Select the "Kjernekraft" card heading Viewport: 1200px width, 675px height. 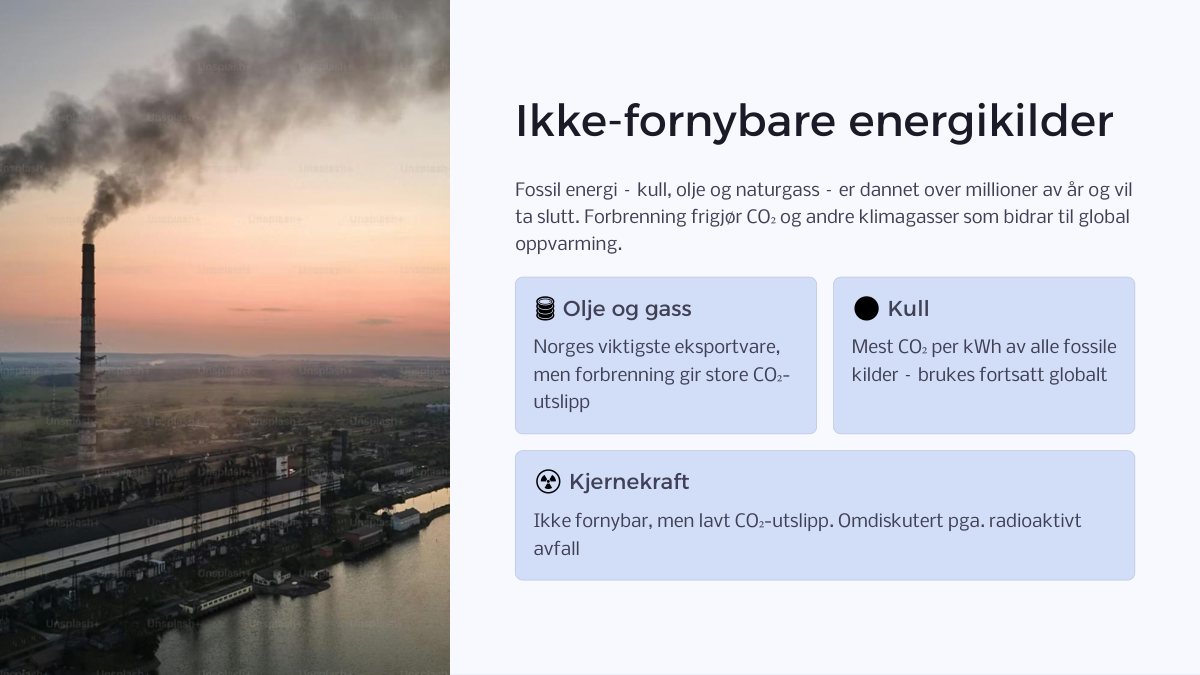[629, 482]
